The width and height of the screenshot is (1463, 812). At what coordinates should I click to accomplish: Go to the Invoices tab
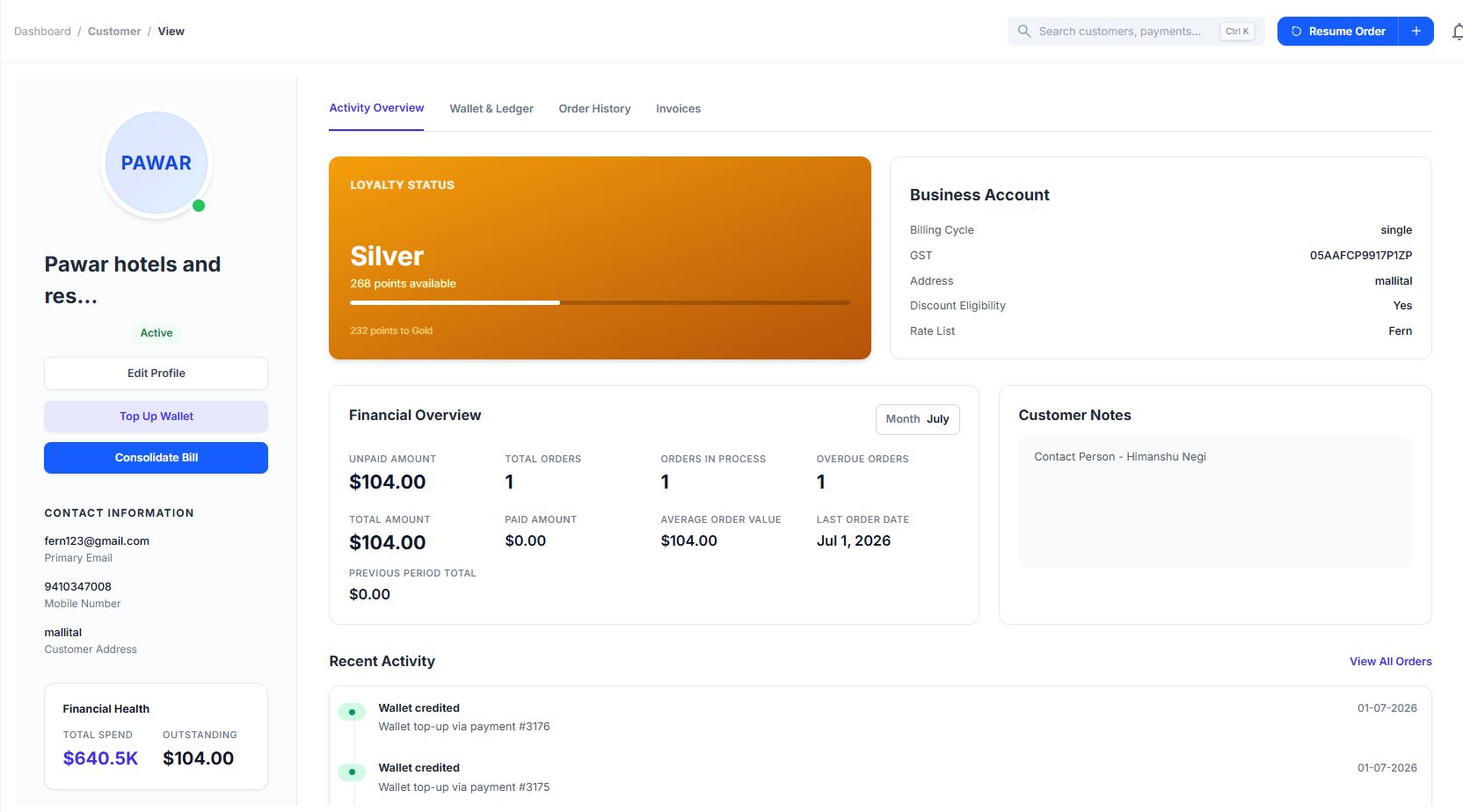pyautogui.click(x=678, y=109)
